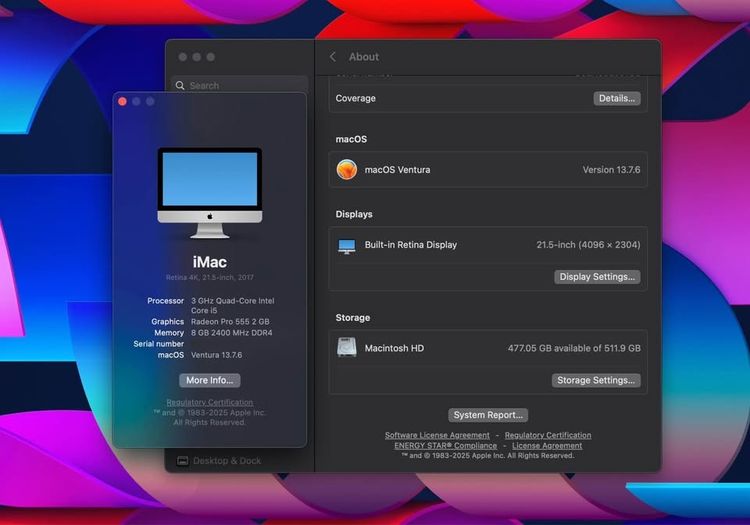Click the macOS Ventura logo icon
This screenshot has height=525, width=750.
click(x=347, y=170)
